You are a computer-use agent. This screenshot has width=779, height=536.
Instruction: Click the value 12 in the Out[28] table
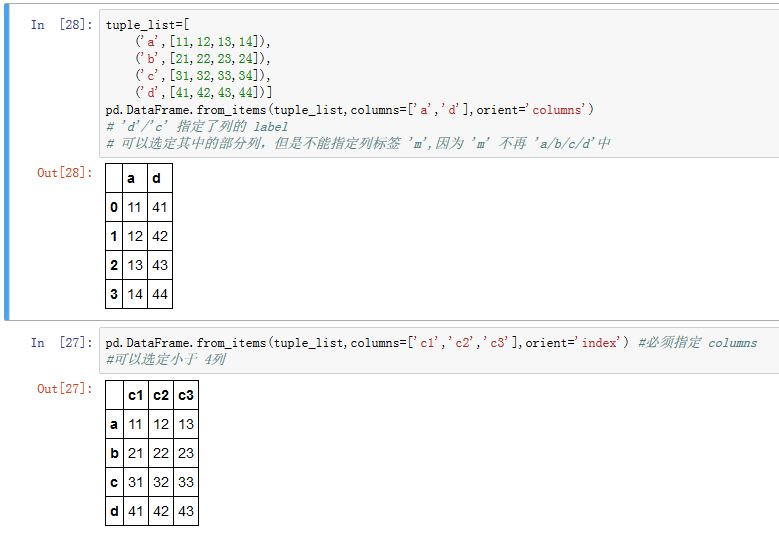coord(133,236)
